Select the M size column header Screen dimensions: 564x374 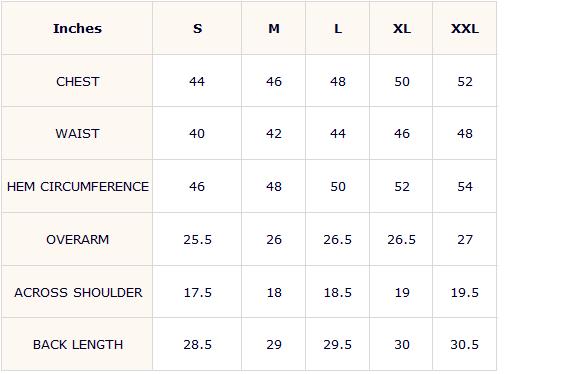[x=274, y=28]
